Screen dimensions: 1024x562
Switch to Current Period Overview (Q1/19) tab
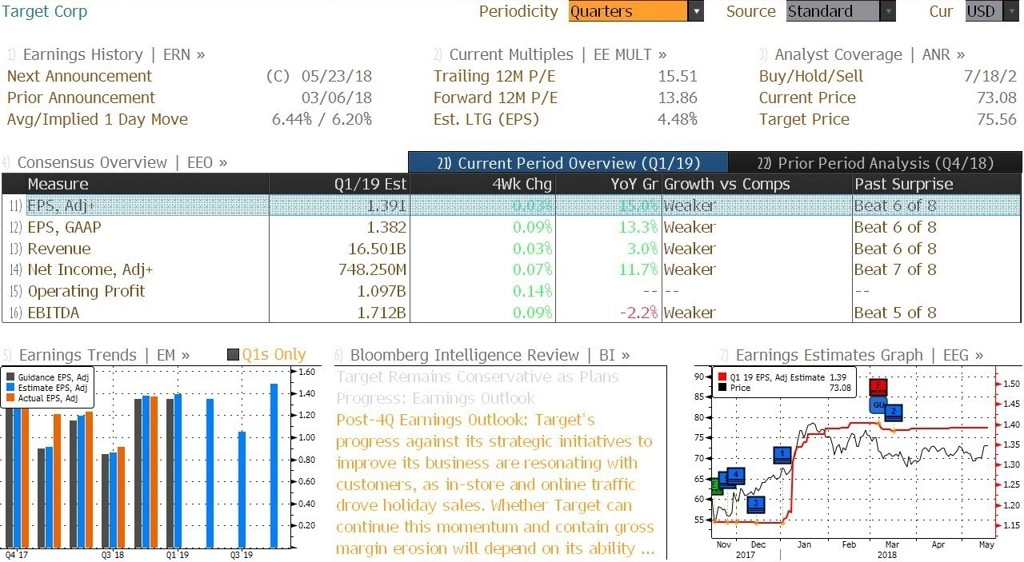coord(568,163)
